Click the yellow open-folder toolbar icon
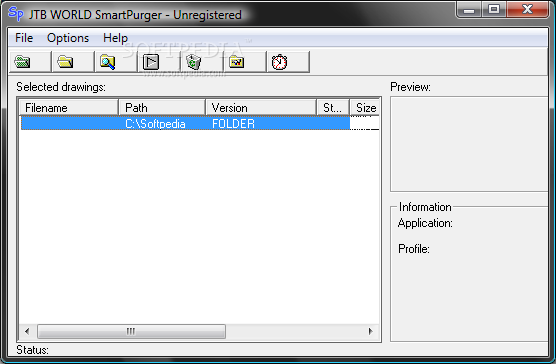556x364 pixels. 65,62
